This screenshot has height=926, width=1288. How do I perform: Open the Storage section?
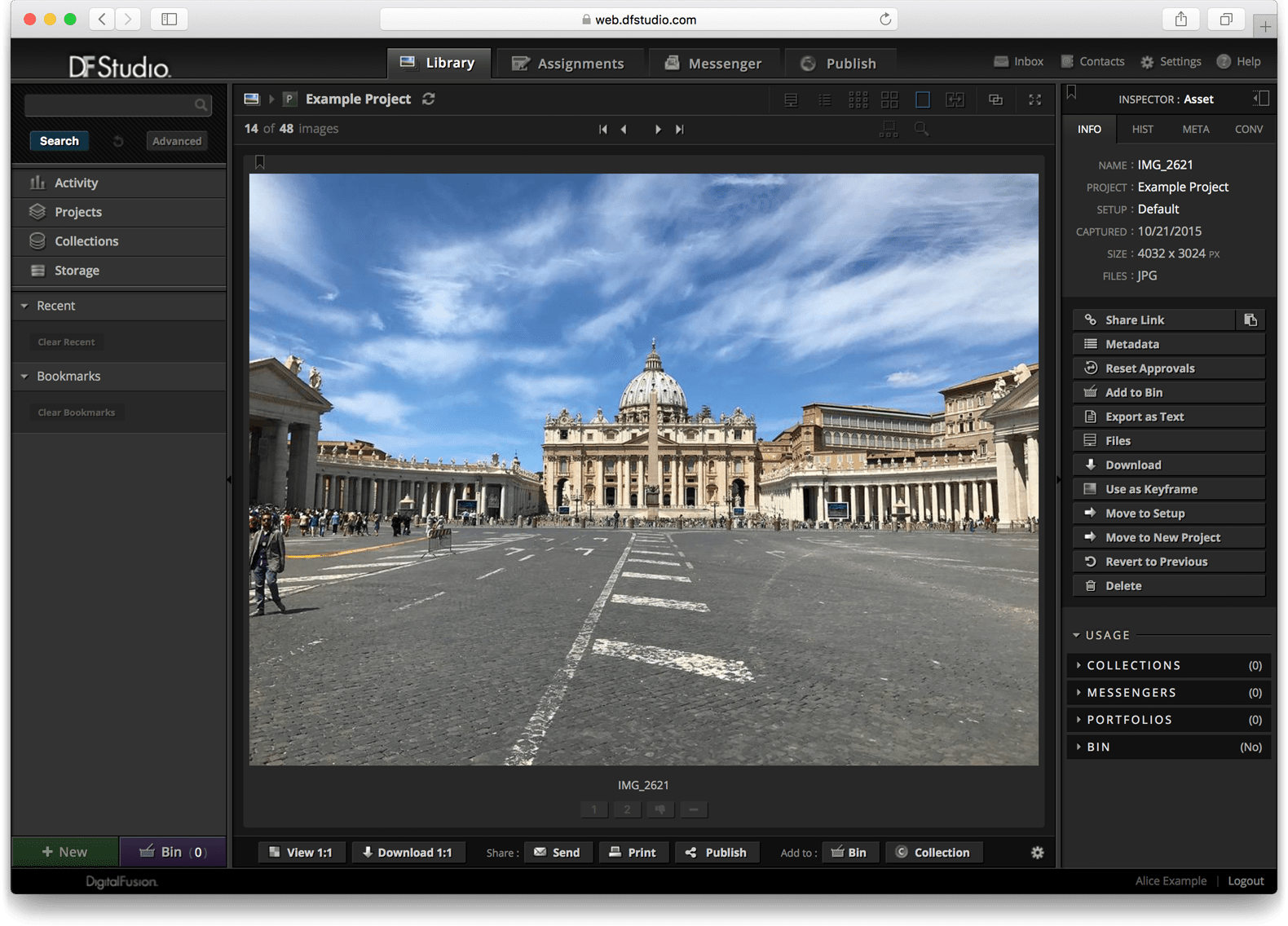[119, 271]
